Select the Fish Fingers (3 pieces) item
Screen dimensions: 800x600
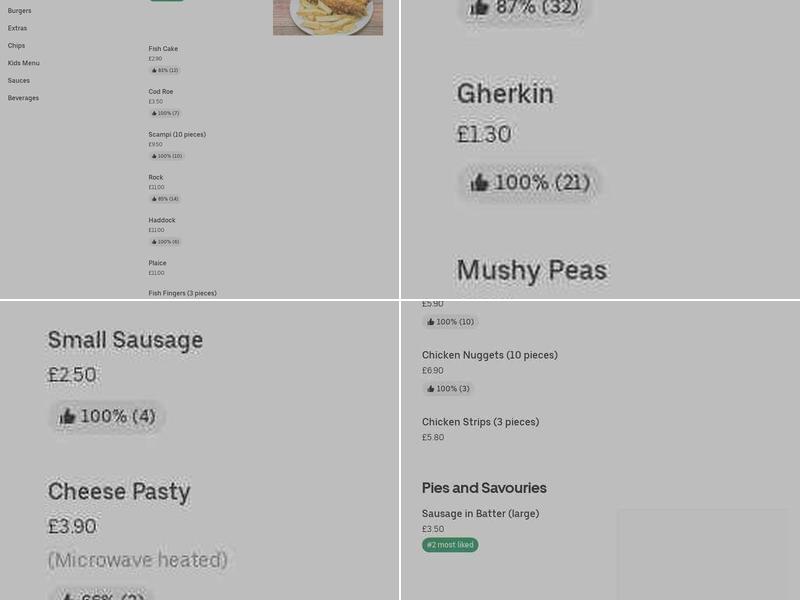tap(182, 293)
